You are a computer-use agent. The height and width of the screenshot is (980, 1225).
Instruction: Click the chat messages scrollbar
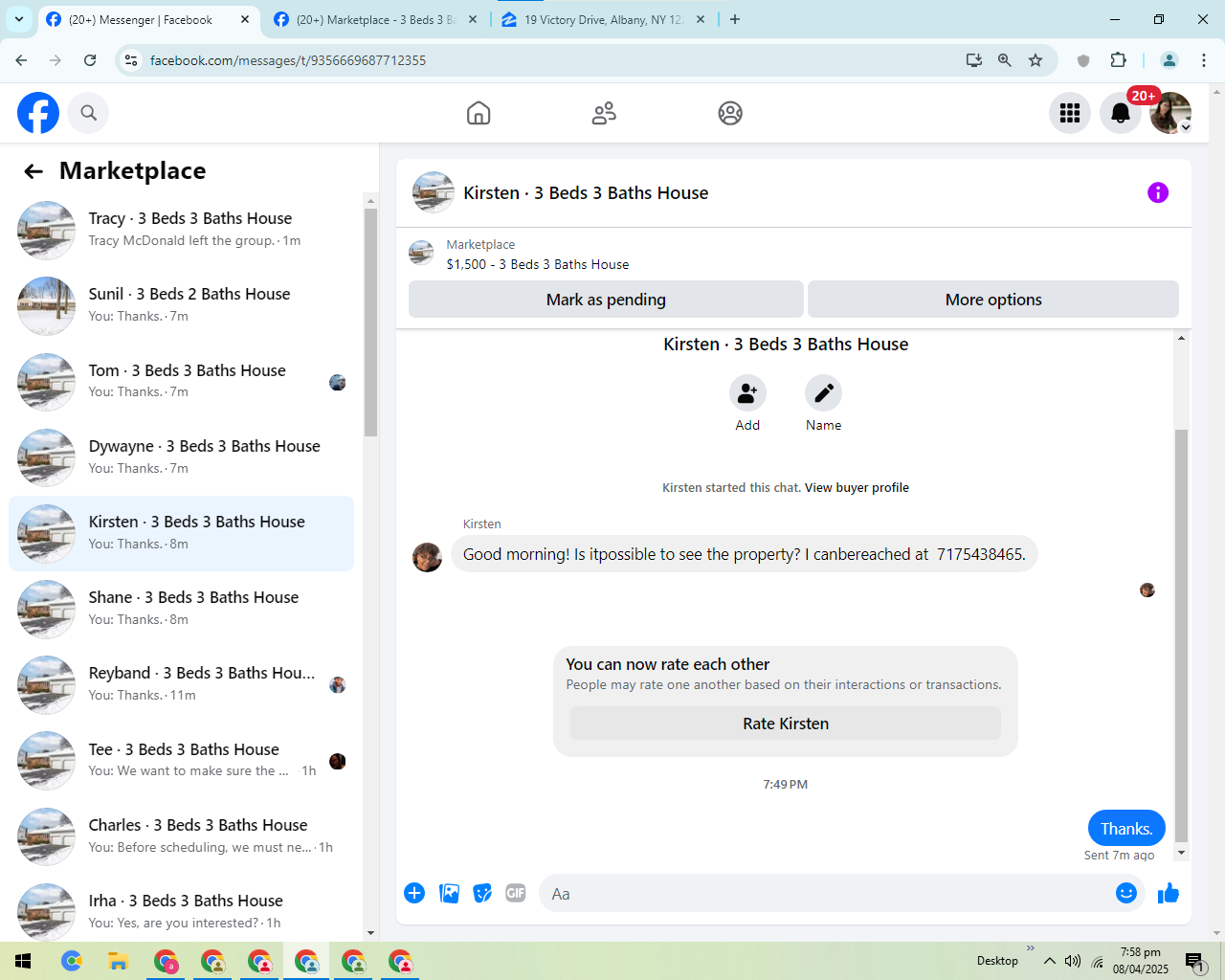coord(1181,635)
